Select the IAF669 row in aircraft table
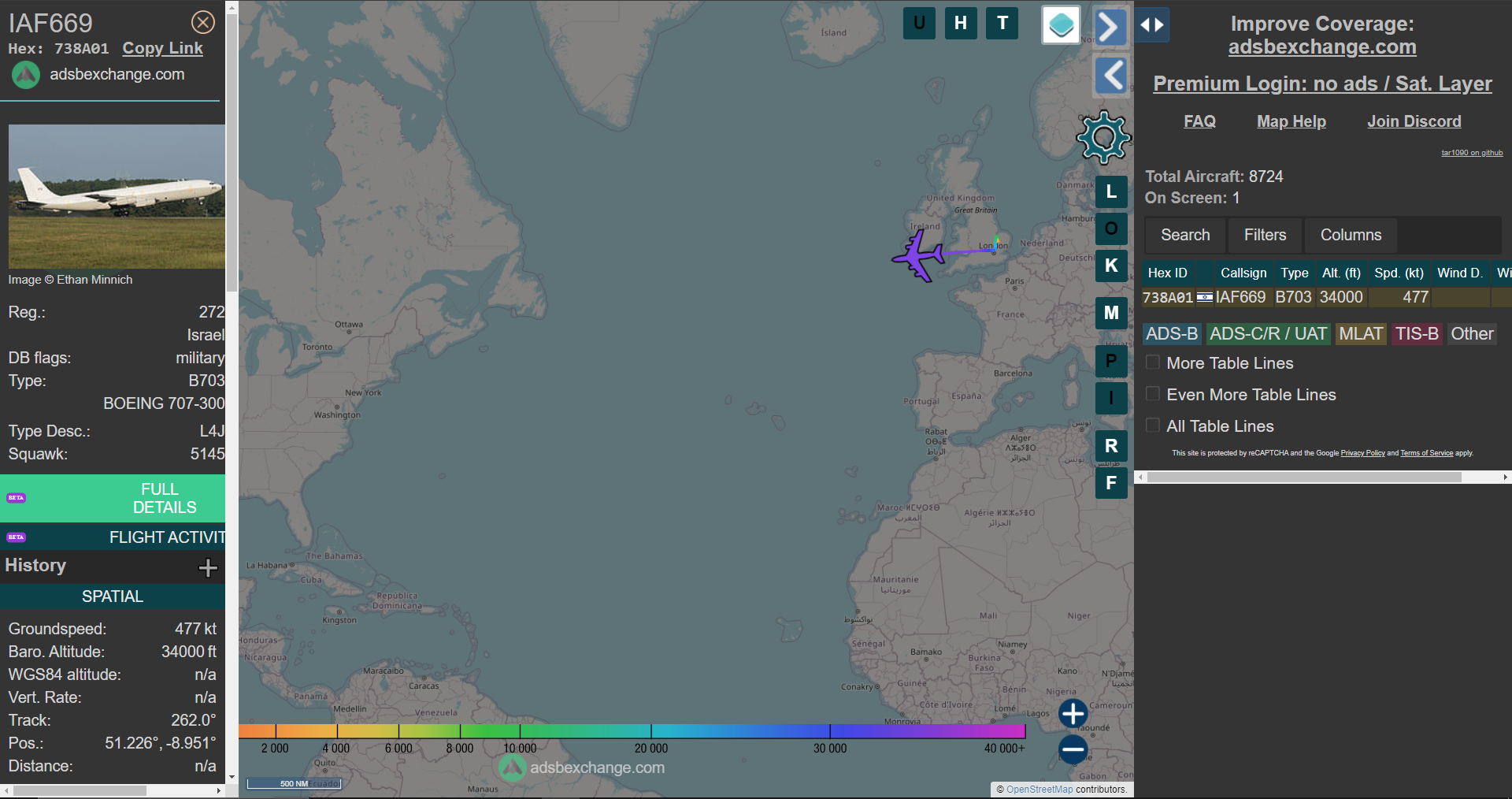The height and width of the screenshot is (799, 1512). (x=1326, y=297)
